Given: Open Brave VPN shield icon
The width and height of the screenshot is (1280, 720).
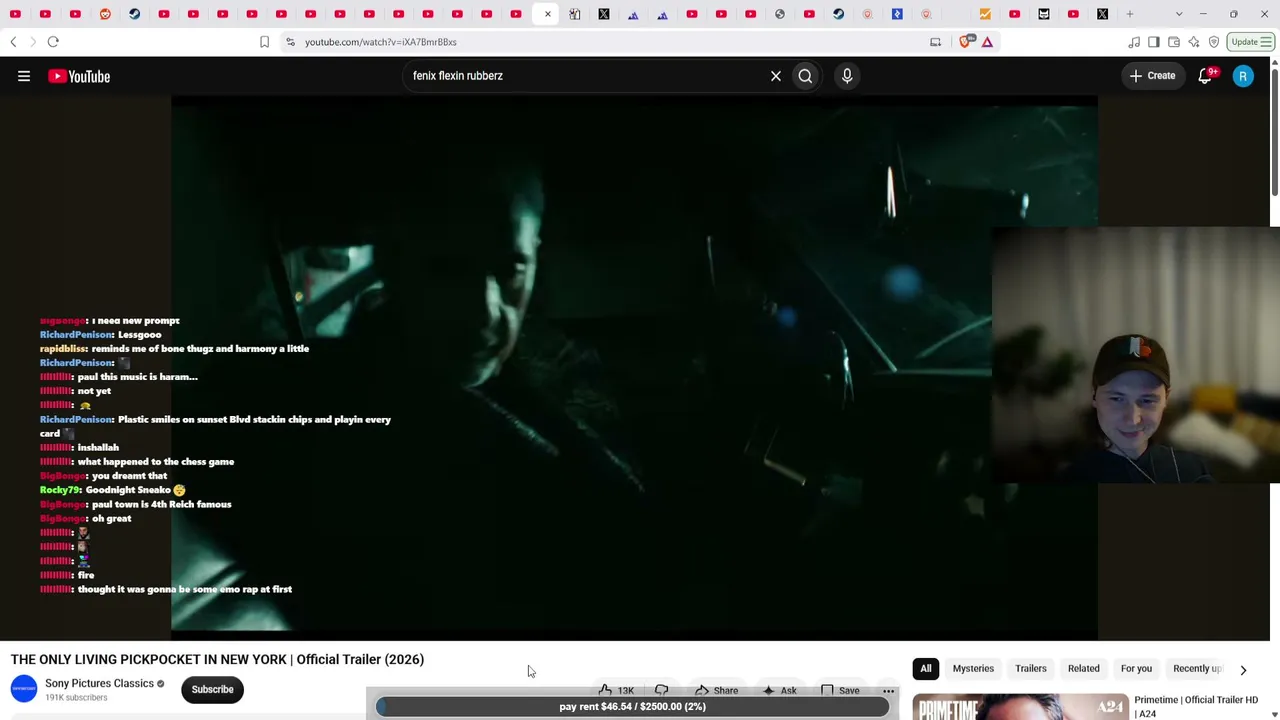Looking at the screenshot, I should point(1214,42).
